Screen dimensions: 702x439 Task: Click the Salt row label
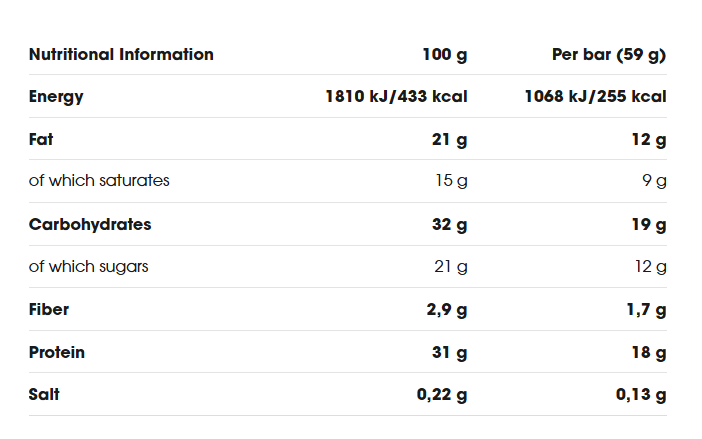44,394
